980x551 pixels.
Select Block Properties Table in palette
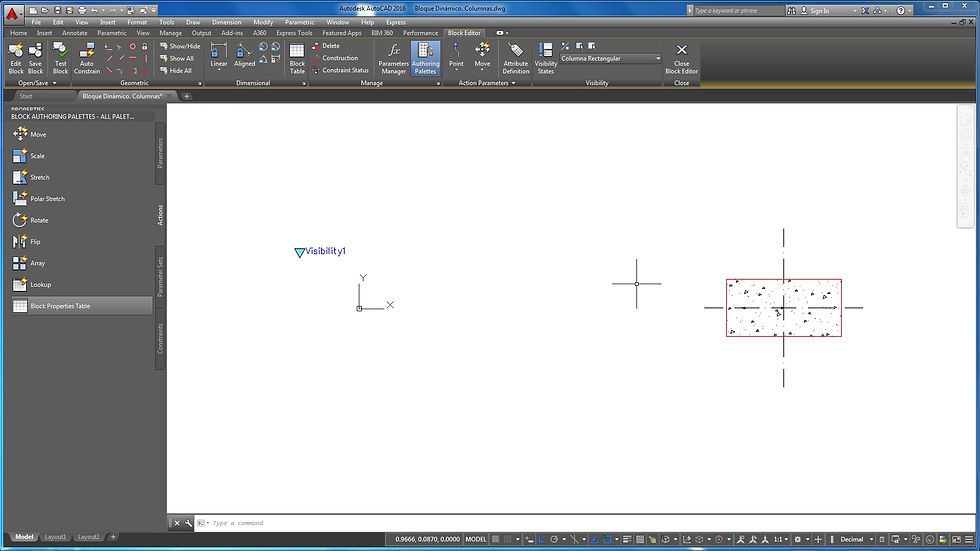tap(81, 306)
